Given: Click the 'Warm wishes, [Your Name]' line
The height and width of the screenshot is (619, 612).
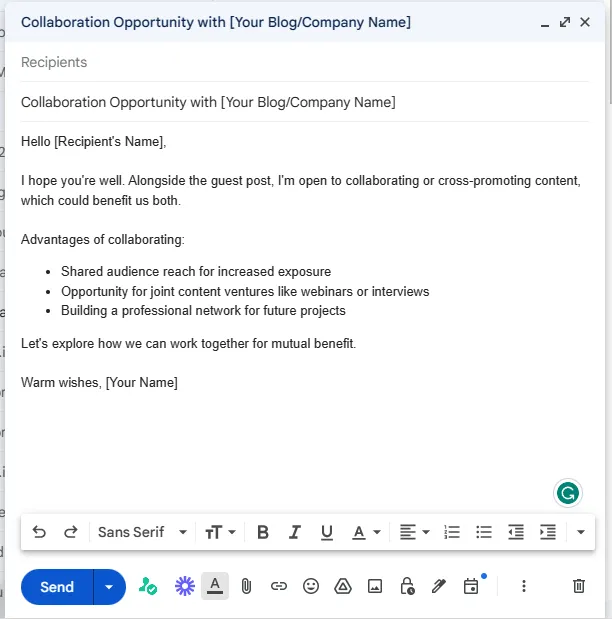Looking at the screenshot, I should (99, 383).
